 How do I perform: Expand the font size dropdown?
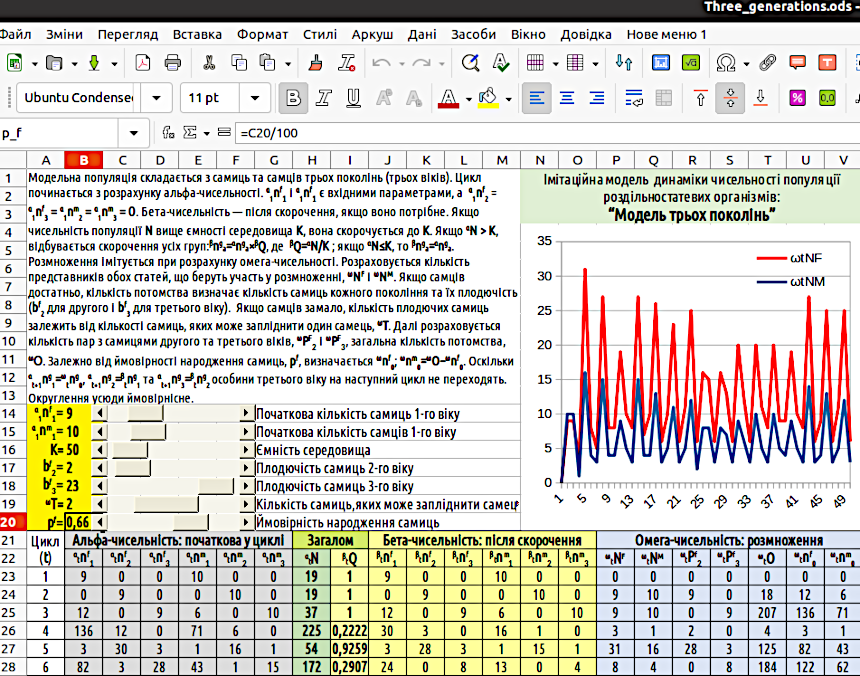257,98
